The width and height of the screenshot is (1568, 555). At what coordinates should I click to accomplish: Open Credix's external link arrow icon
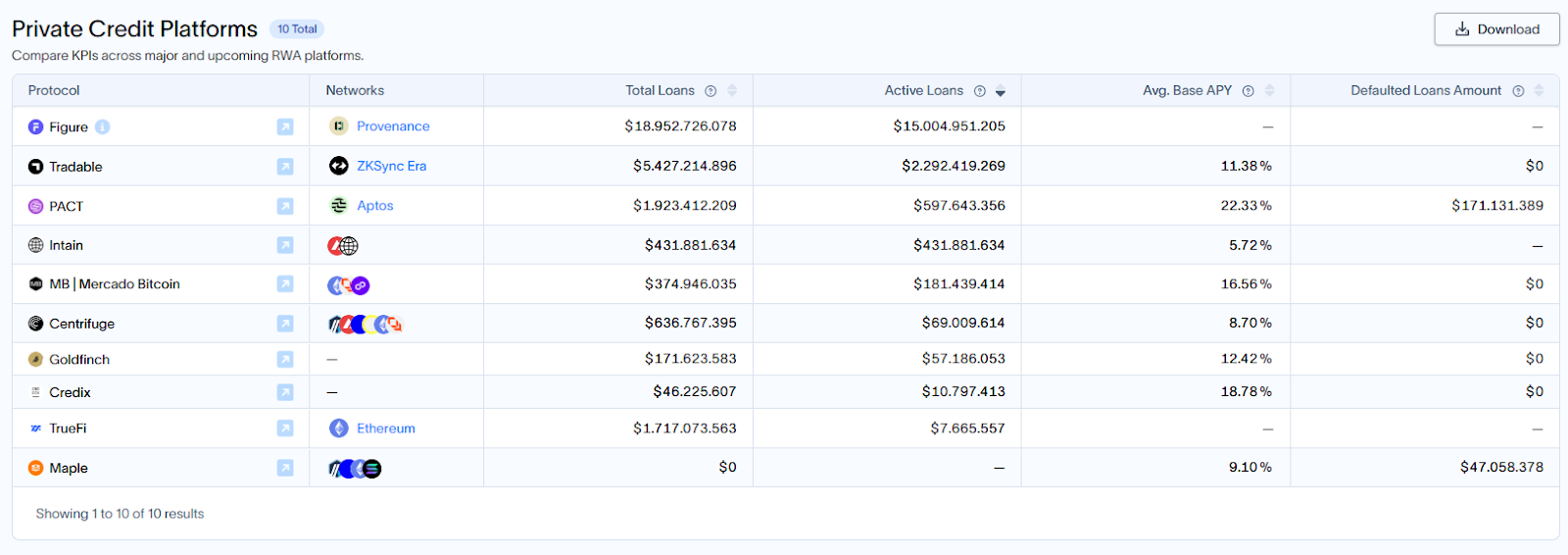click(x=285, y=392)
